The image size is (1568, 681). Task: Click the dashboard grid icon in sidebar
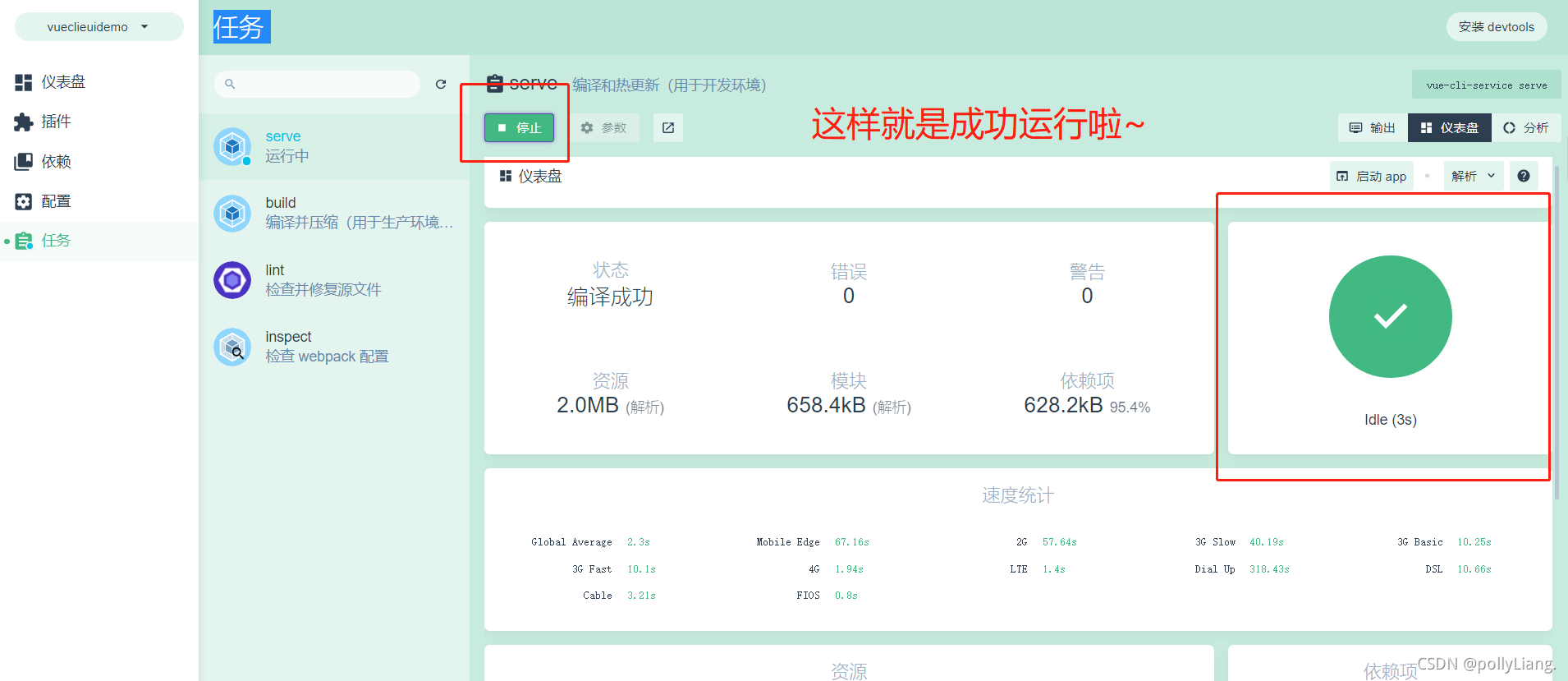tap(24, 82)
